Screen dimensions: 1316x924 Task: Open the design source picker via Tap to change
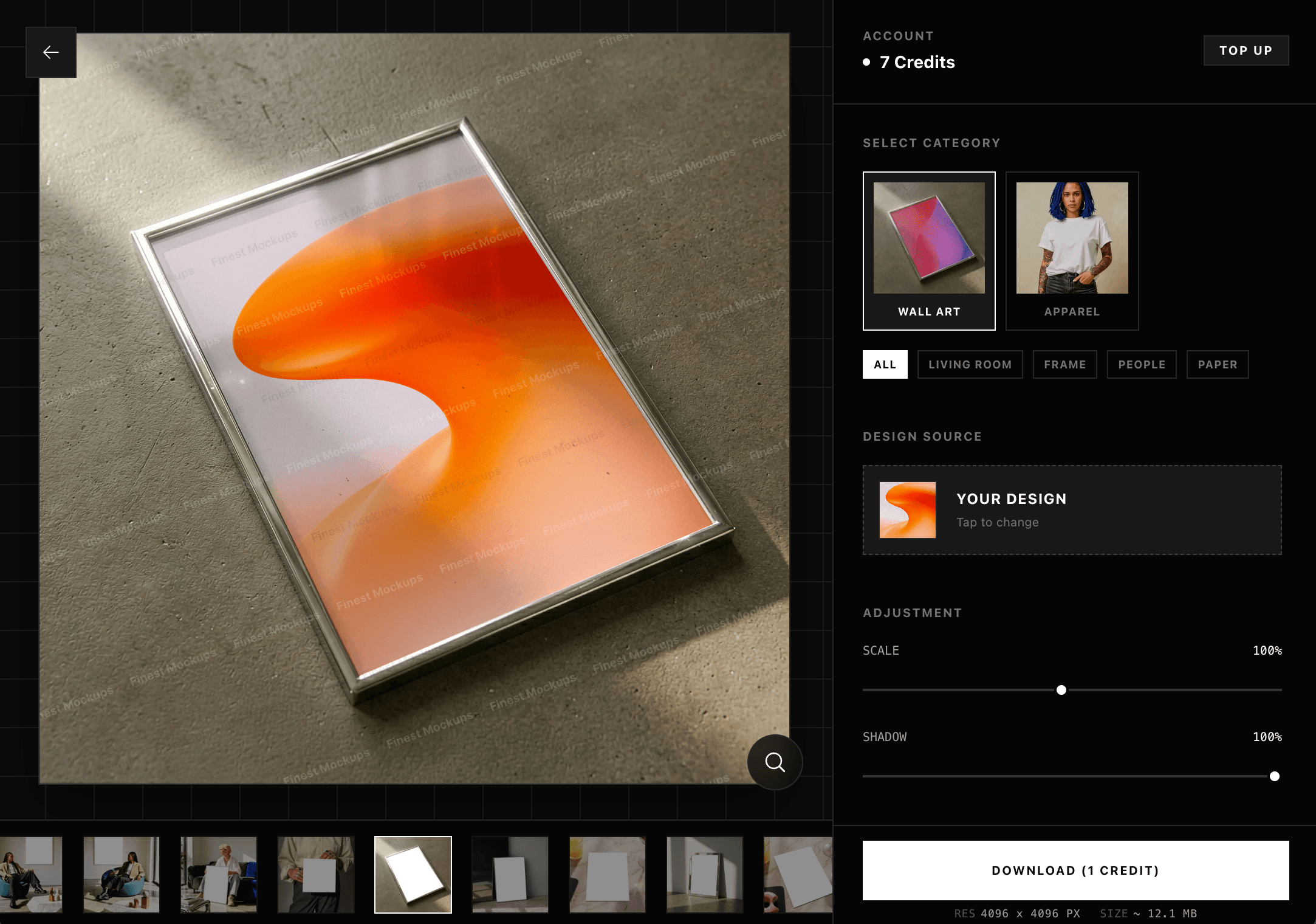(997, 522)
